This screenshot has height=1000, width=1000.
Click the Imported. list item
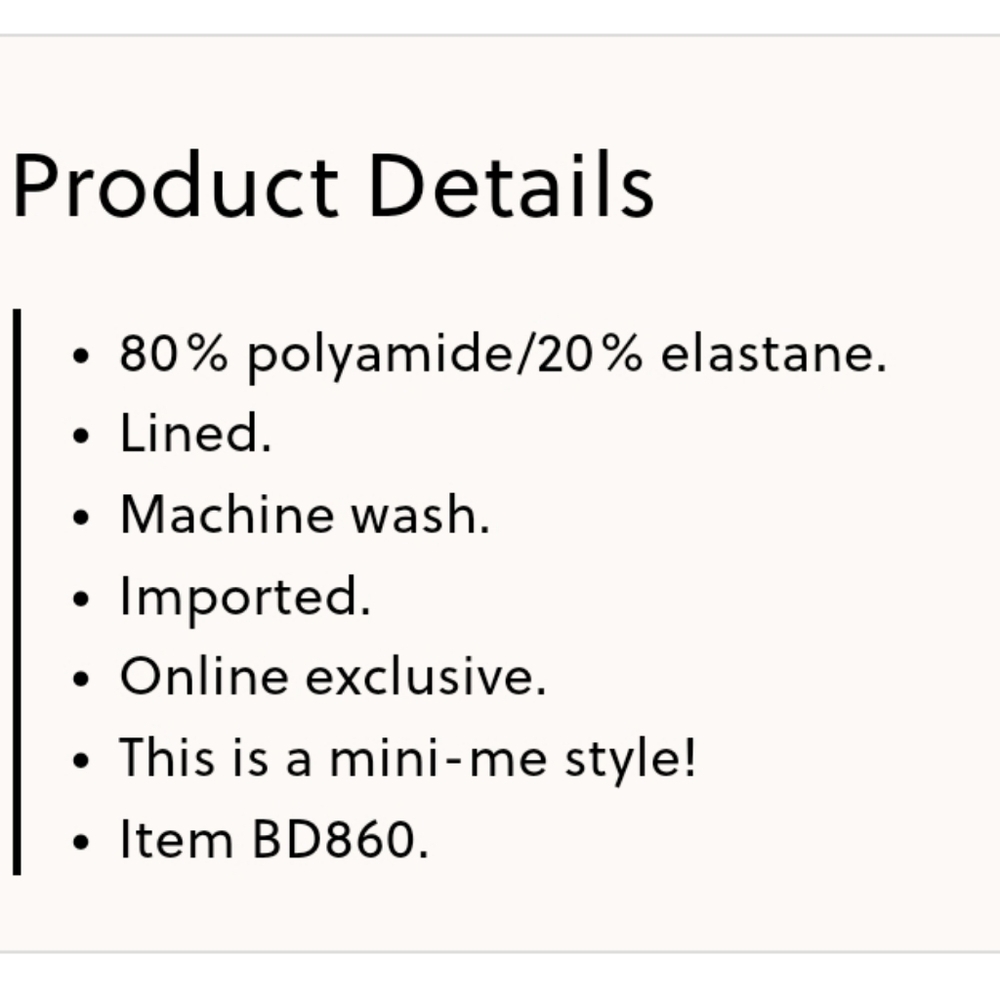245,598
